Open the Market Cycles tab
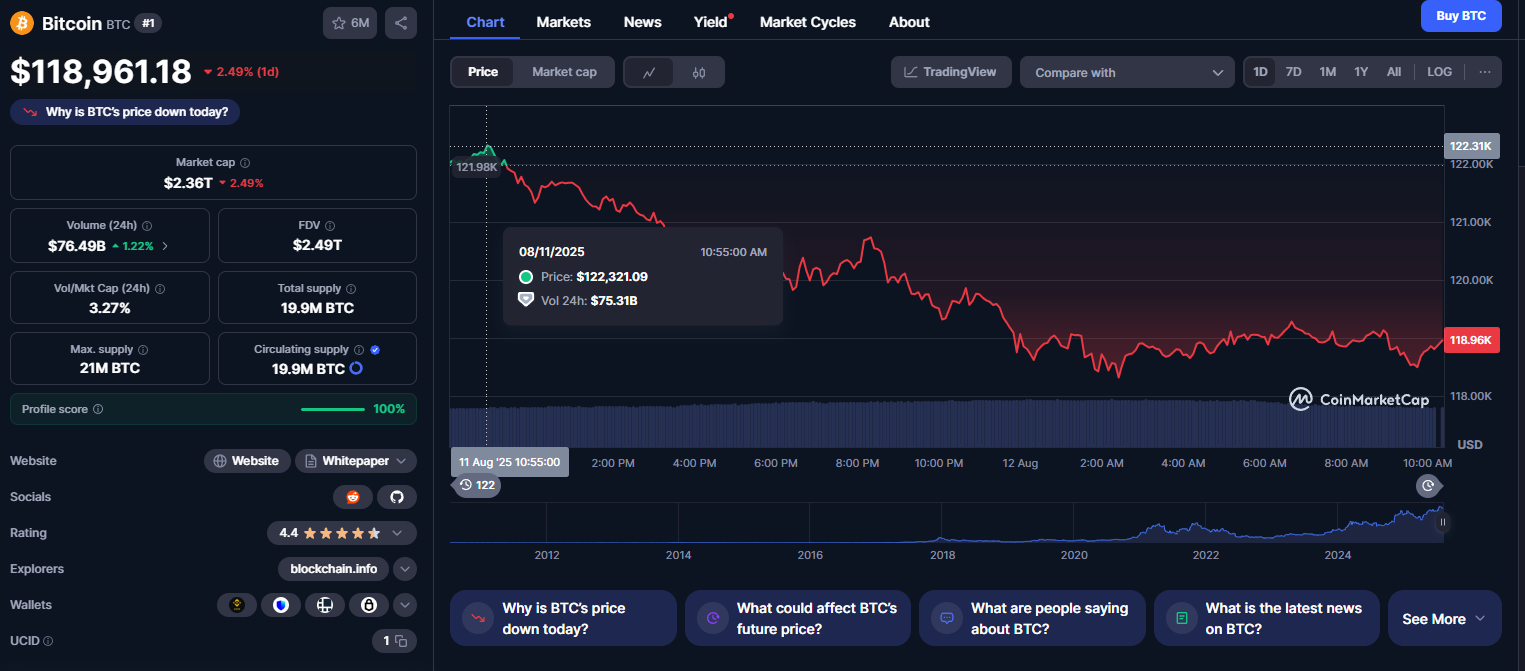Viewport: 1525px width, 671px height. 807,22
